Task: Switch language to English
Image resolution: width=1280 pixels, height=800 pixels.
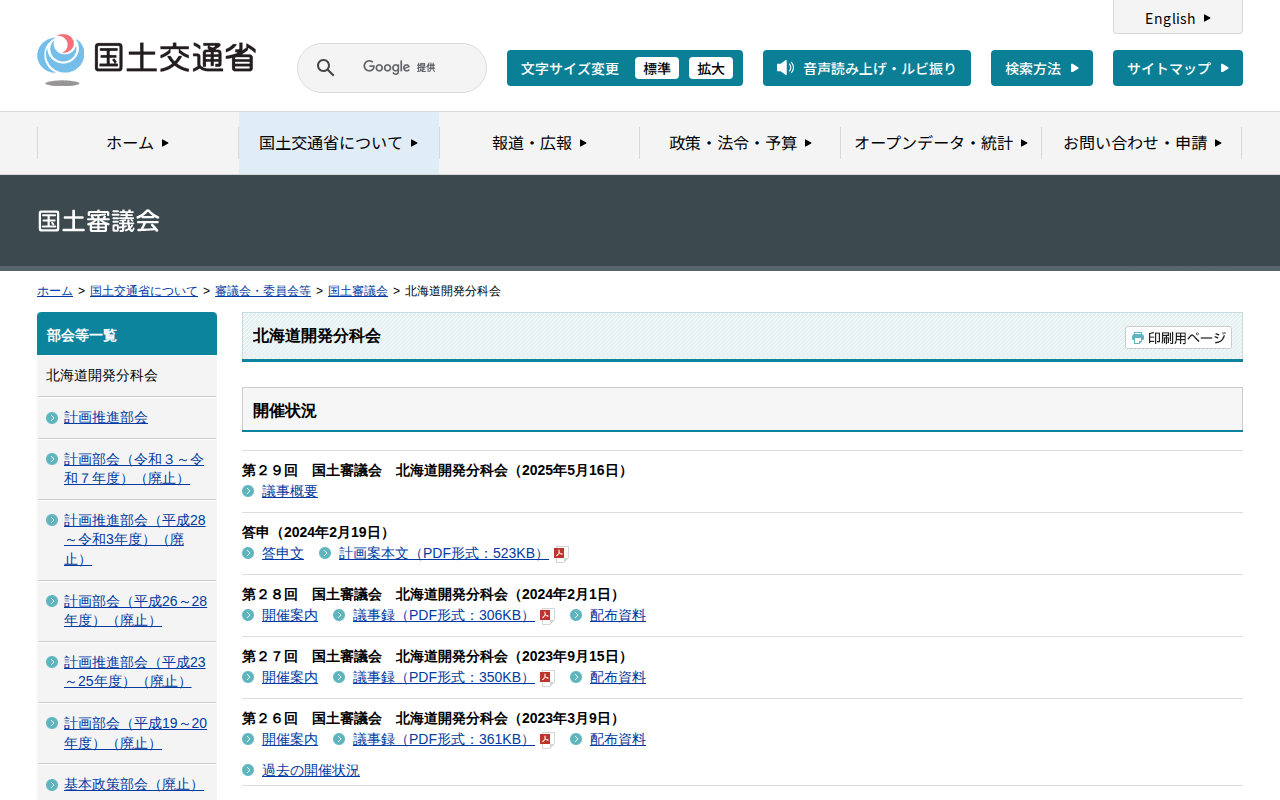Action: 1177,18
